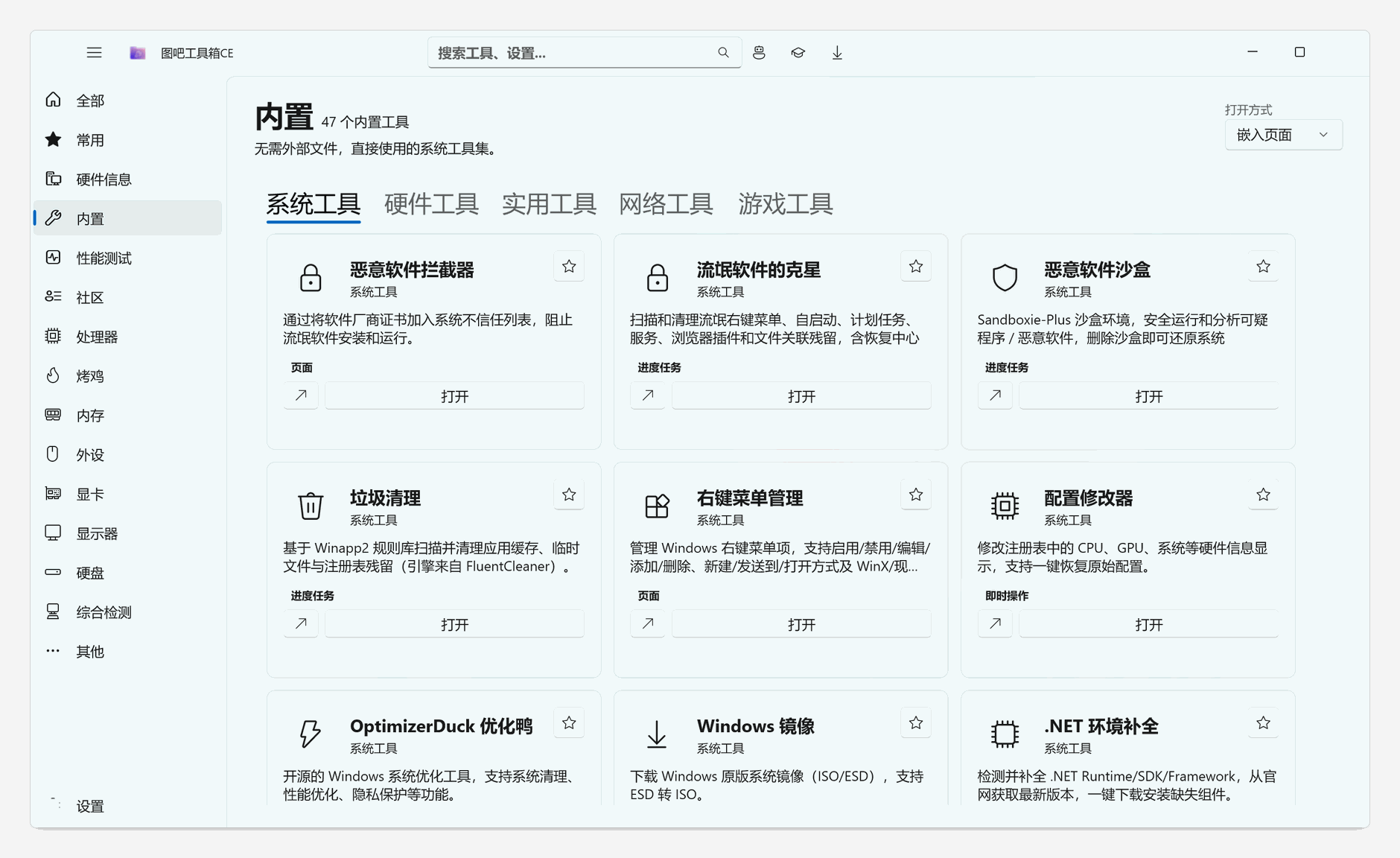The height and width of the screenshot is (858, 1400).
Task: Star the Windows 镜像 card
Action: (916, 722)
